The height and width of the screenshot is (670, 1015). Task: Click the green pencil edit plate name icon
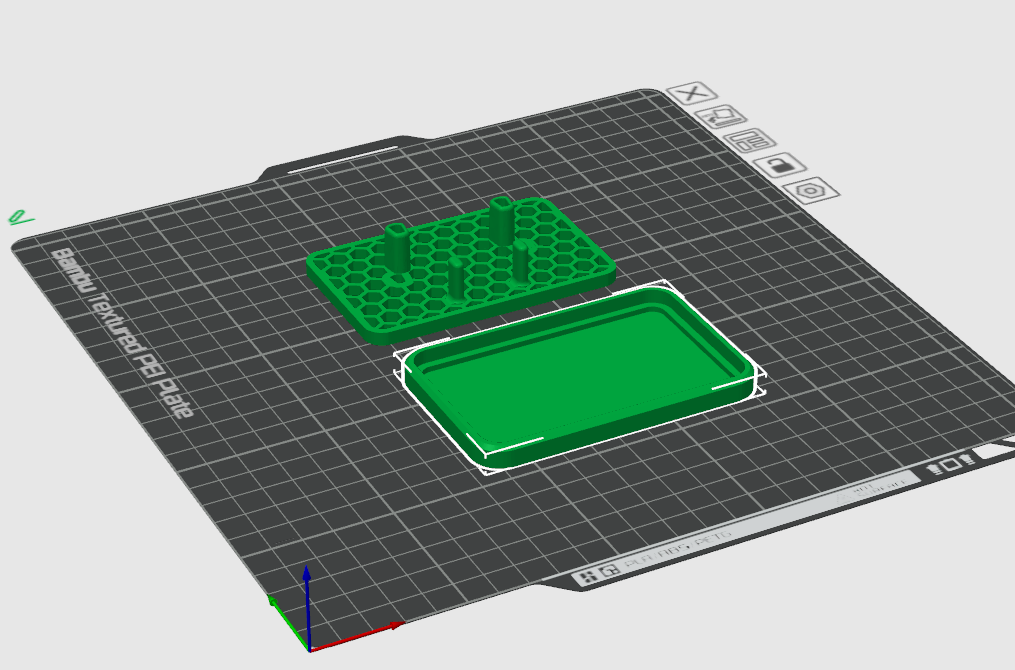[21, 217]
